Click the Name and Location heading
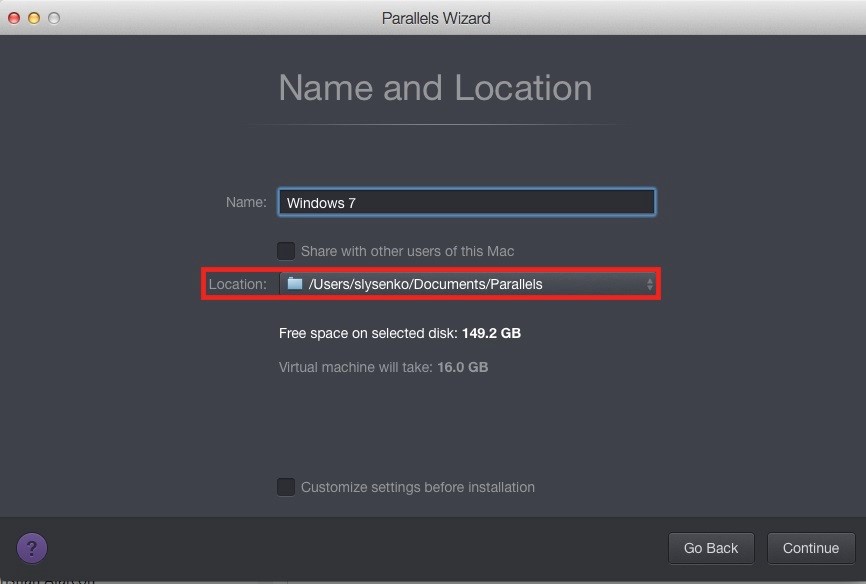 coord(435,87)
